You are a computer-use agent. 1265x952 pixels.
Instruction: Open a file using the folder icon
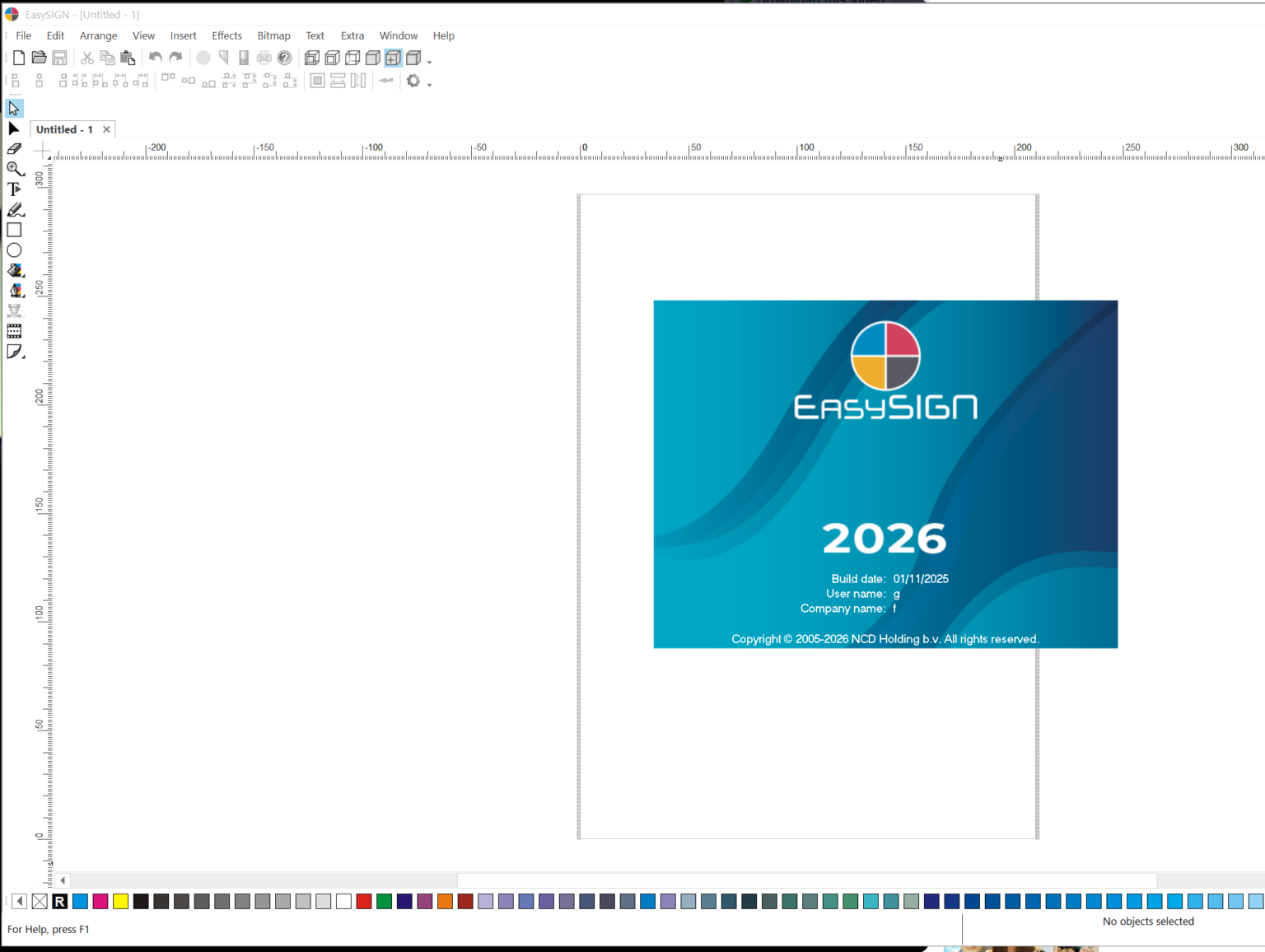pos(39,58)
